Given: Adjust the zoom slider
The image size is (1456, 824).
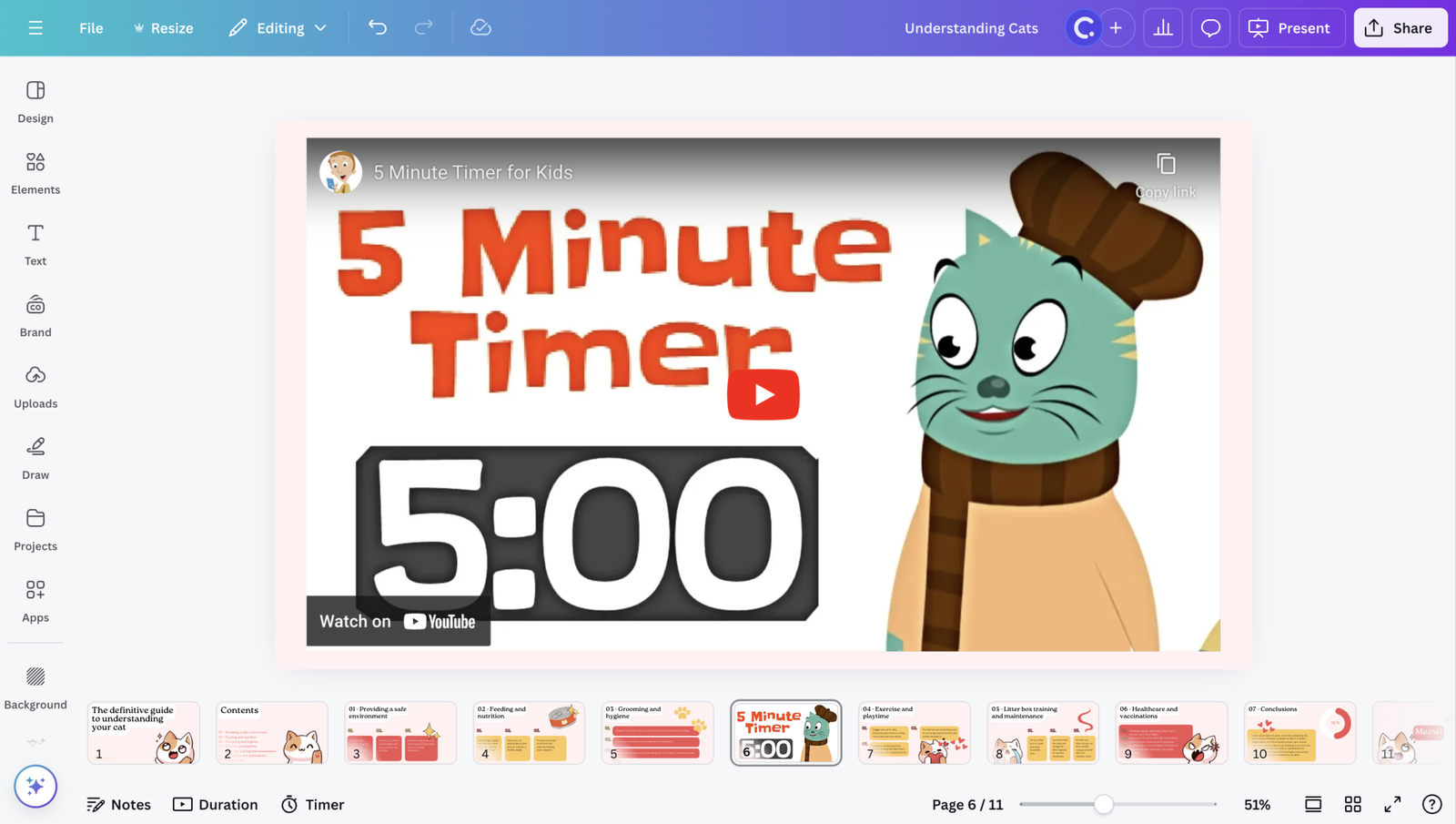Looking at the screenshot, I should pos(1104,804).
